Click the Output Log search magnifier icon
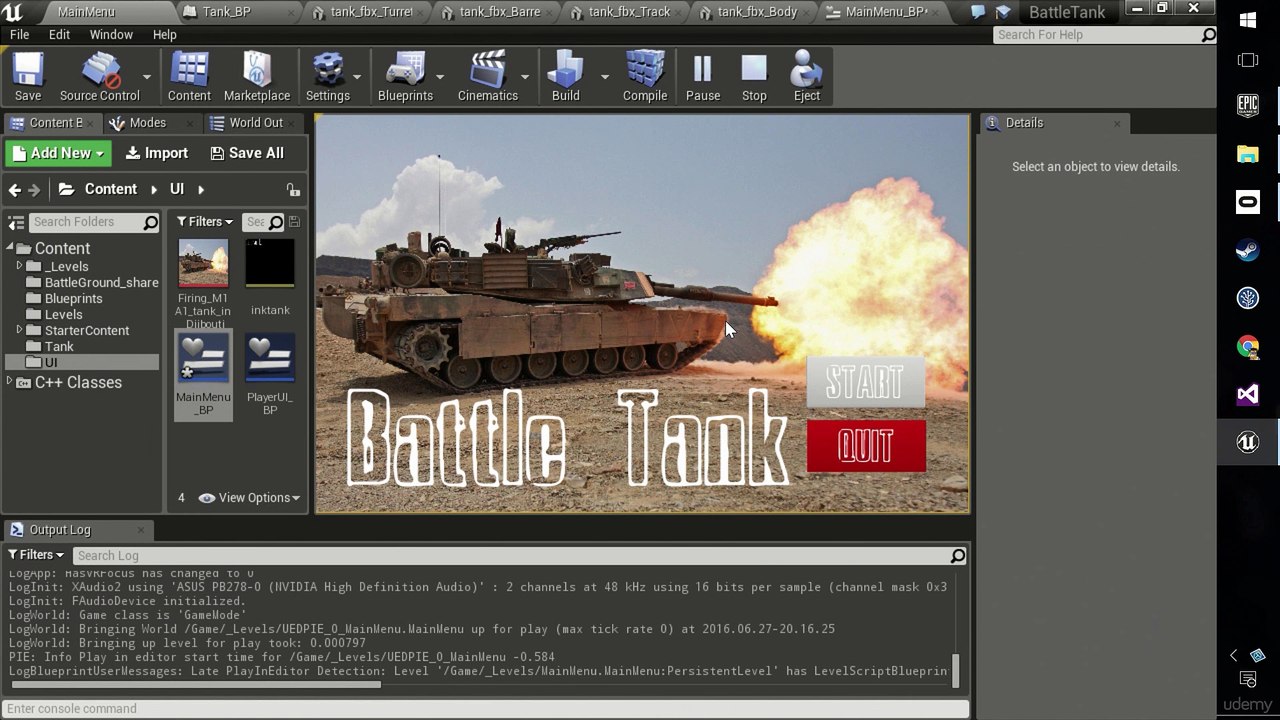This screenshot has width=1280, height=720. [x=958, y=556]
